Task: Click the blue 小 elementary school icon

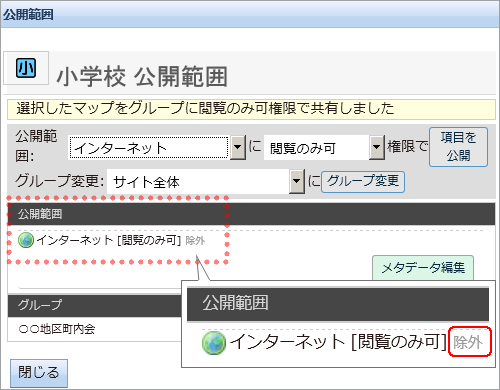Action: coord(26,68)
